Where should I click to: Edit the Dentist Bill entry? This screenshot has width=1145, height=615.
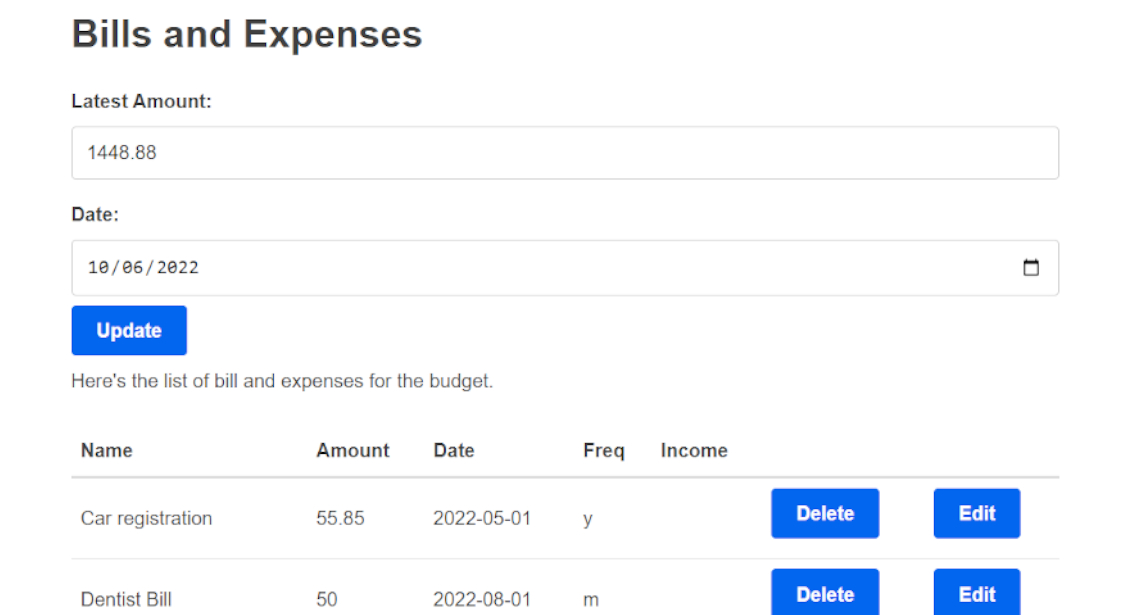pyautogui.click(x=976, y=593)
